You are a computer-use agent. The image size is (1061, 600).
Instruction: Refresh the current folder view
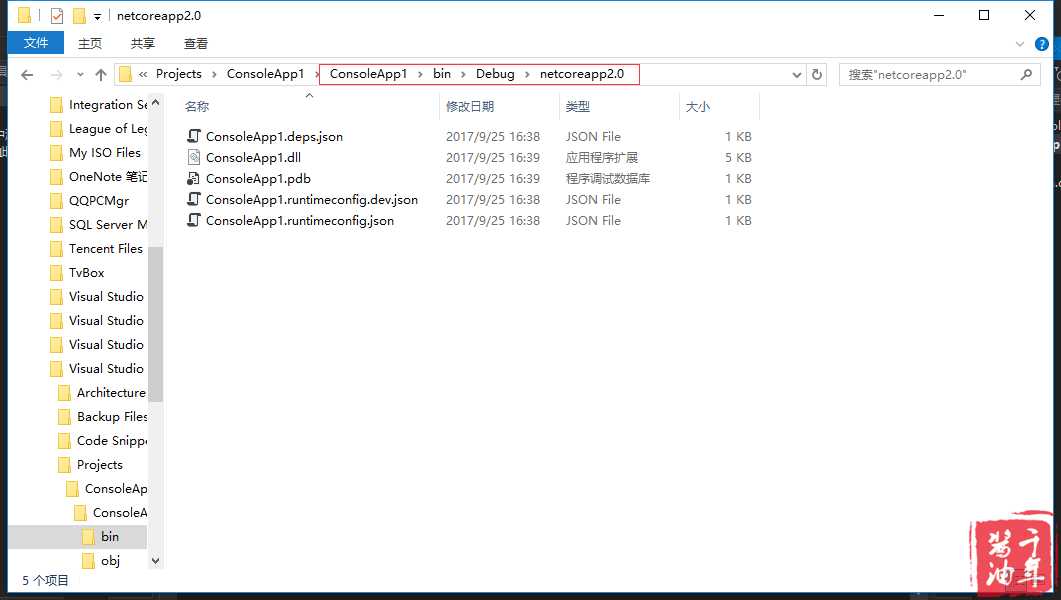[x=817, y=75]
